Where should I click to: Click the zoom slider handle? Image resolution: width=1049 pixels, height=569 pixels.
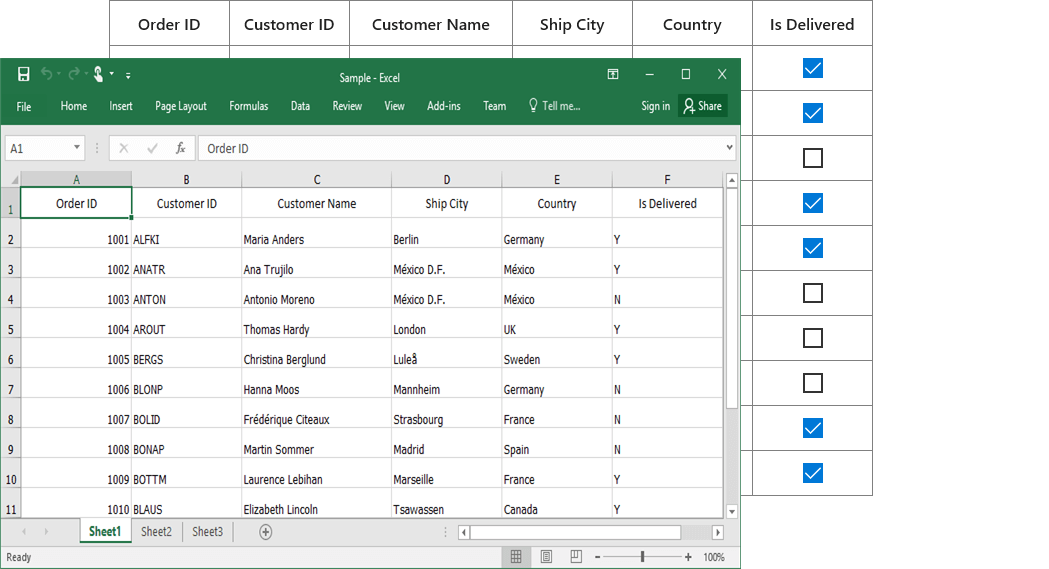[x=642, y=556]
